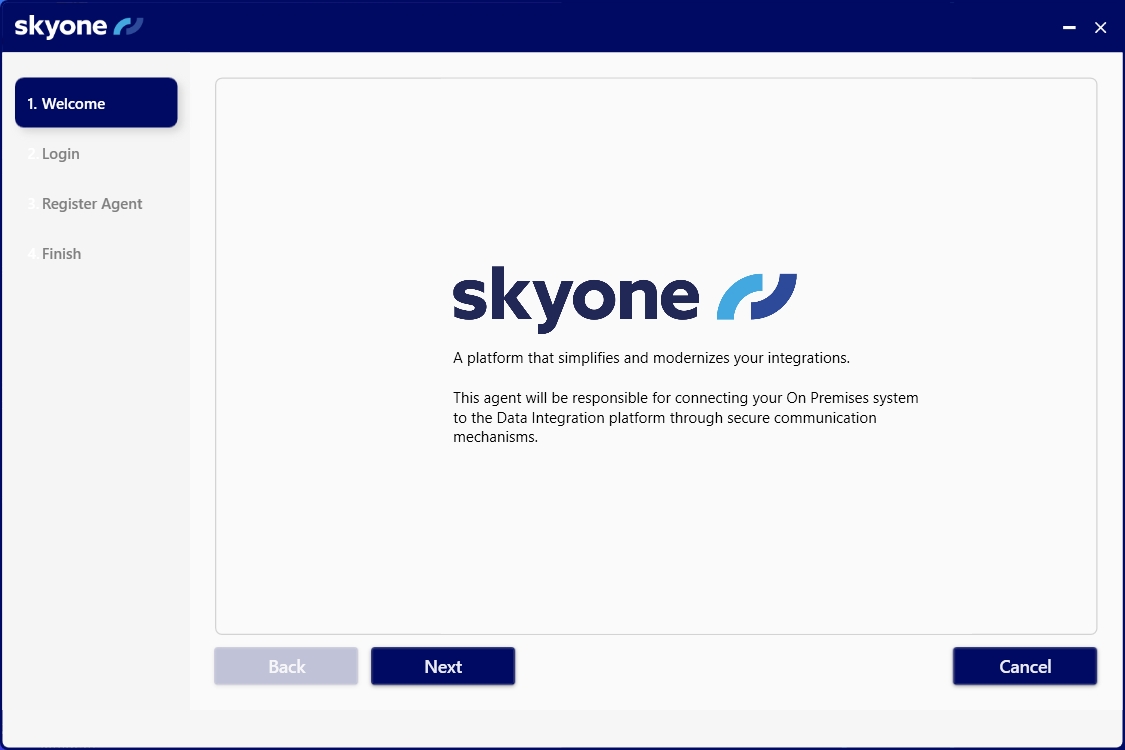Click the paragraph describing the On Premises agent
This screenshot has width=1125, height=750.
685,418
